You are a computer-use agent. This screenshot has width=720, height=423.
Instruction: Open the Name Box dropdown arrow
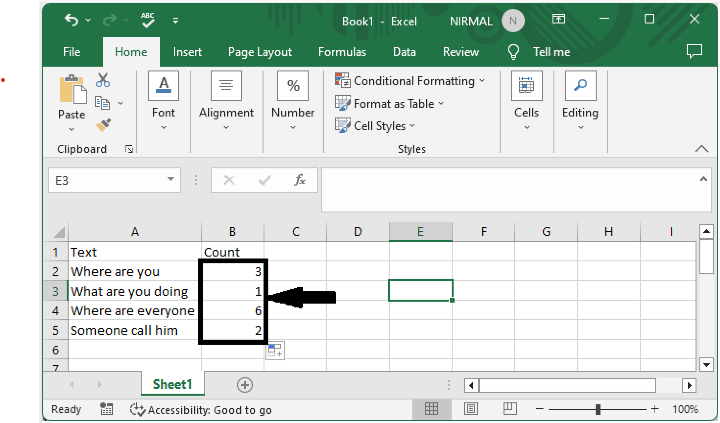click(x=172, y=180)
